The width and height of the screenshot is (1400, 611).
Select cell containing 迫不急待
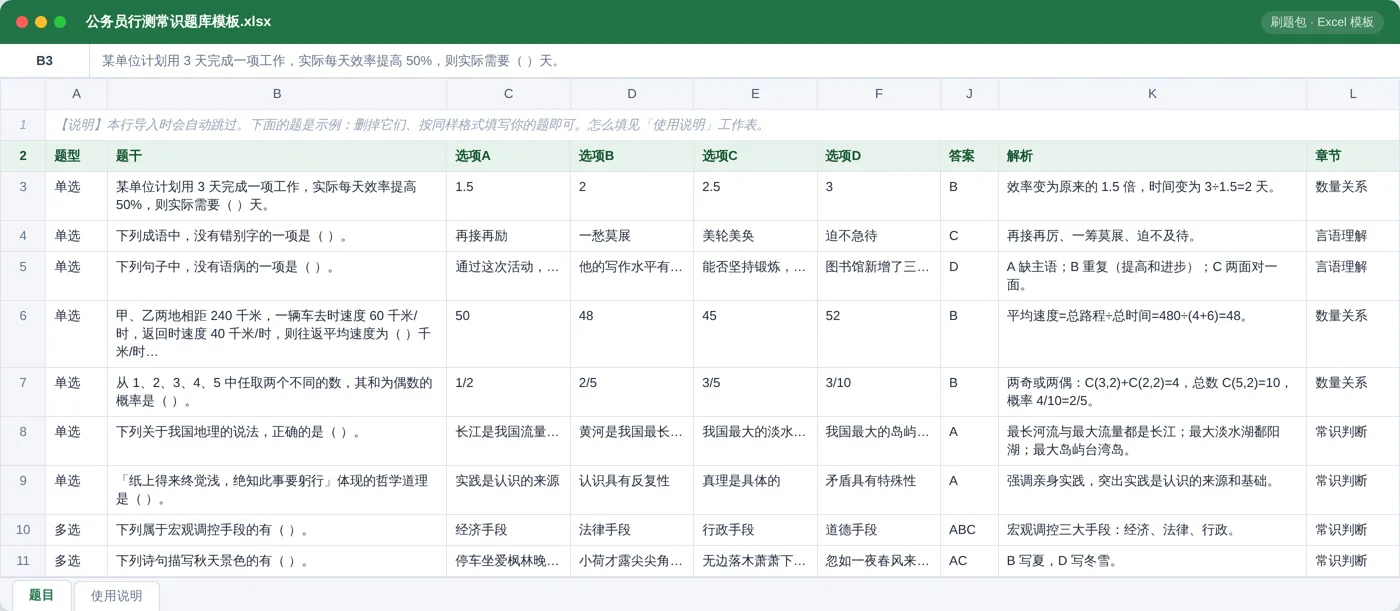click(x=879, y=236)
